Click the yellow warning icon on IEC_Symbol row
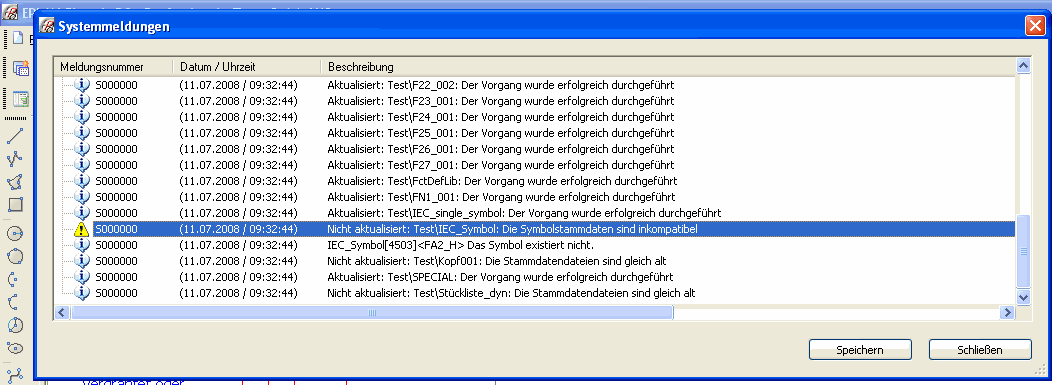This screenshot has height=385, width=1052. point(81,229)
